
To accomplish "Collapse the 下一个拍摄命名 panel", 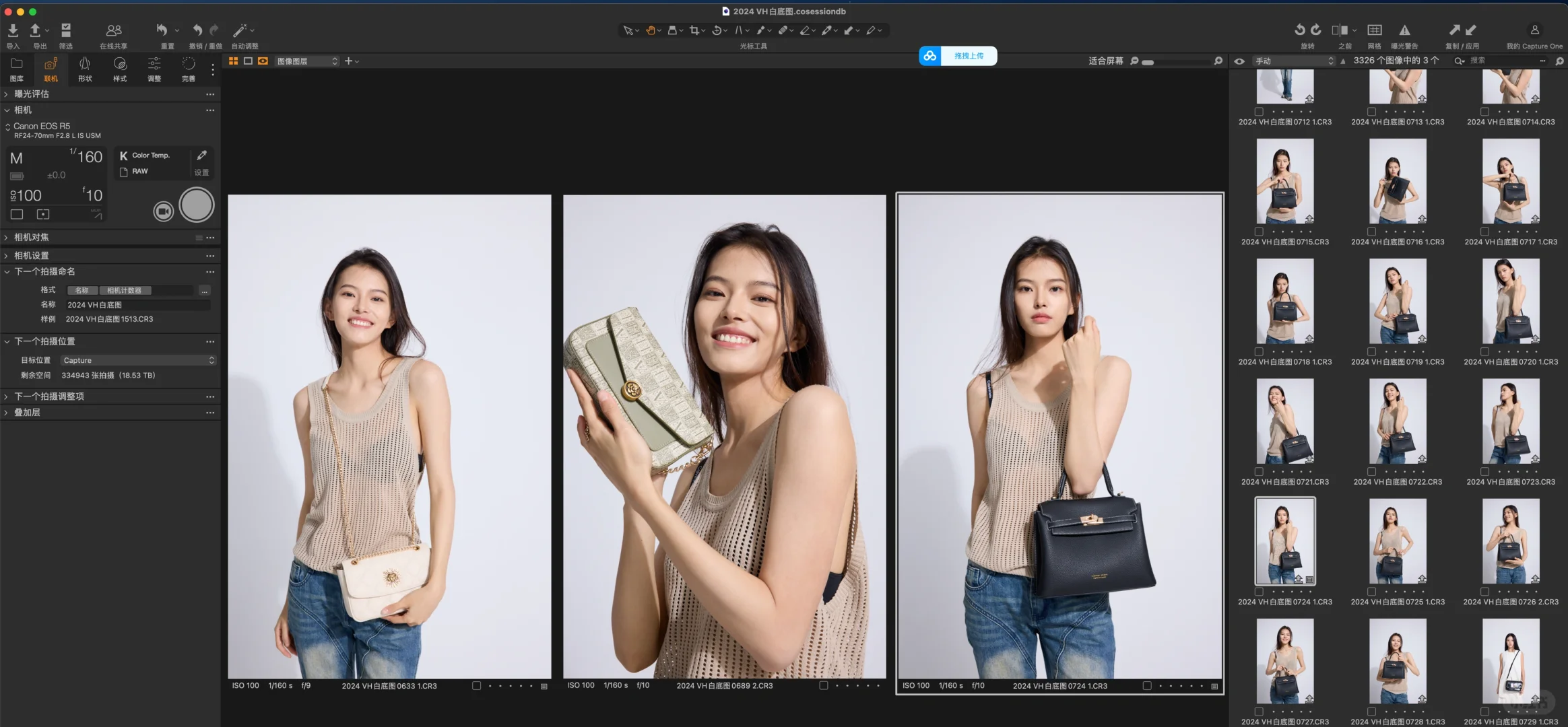I will click(6, 272).
